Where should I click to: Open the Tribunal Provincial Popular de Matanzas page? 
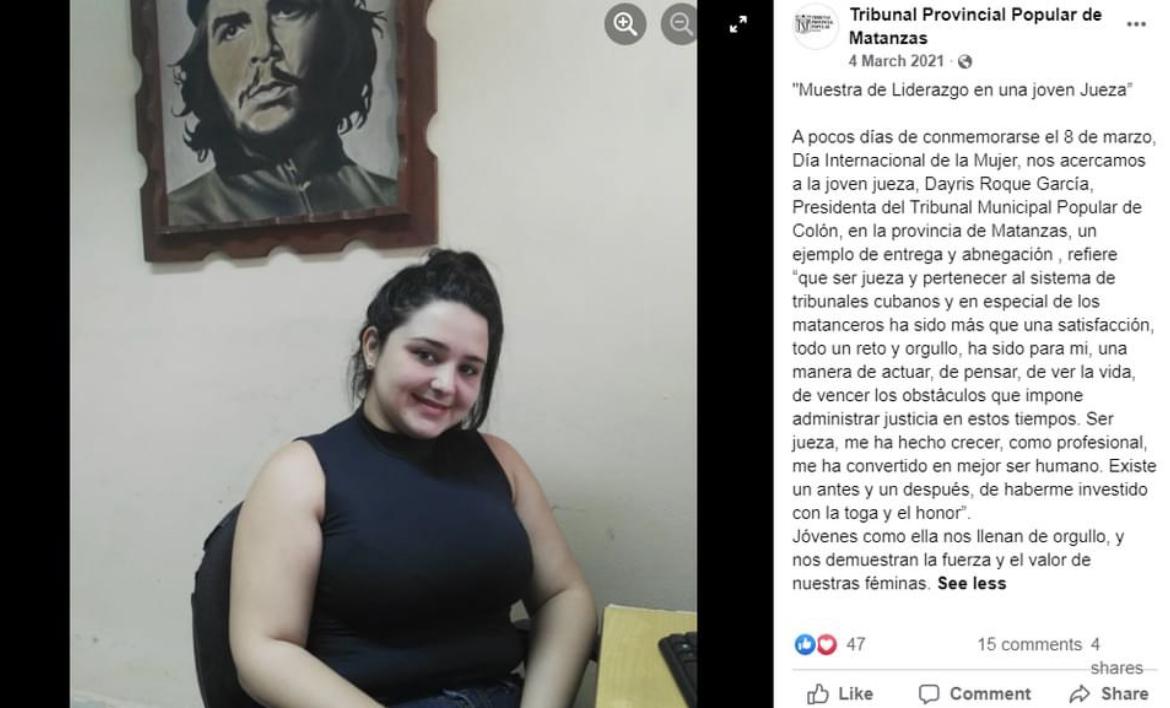975,26
